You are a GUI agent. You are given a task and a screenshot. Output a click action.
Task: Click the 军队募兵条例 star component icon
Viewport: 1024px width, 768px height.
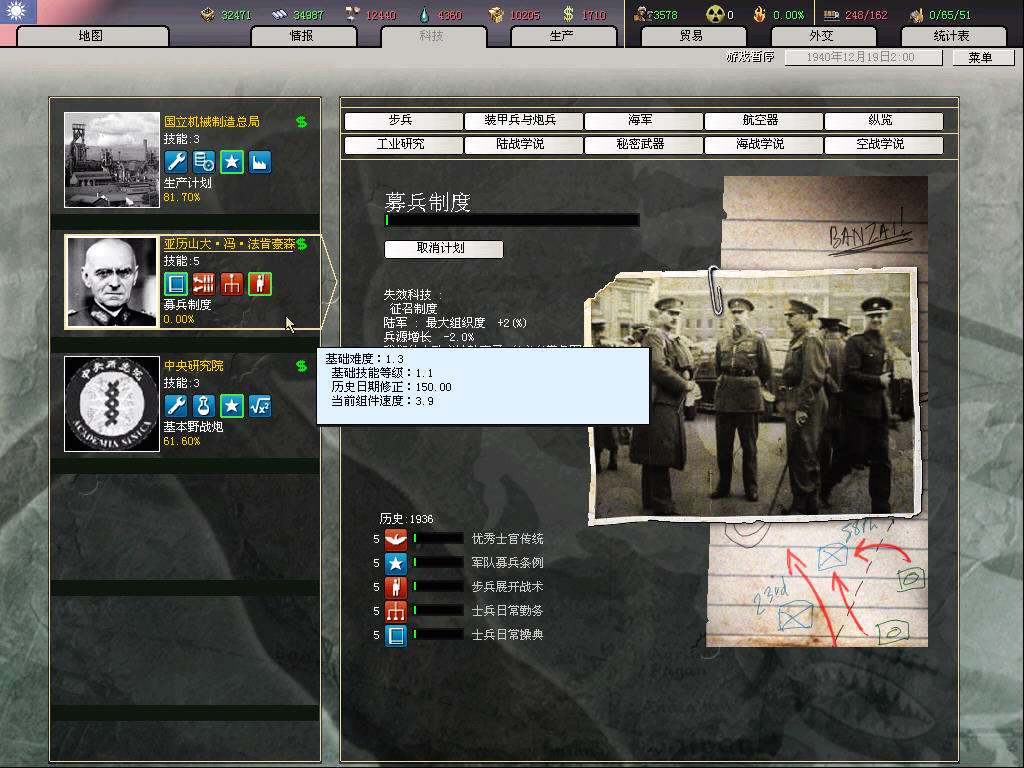(396, 564)
